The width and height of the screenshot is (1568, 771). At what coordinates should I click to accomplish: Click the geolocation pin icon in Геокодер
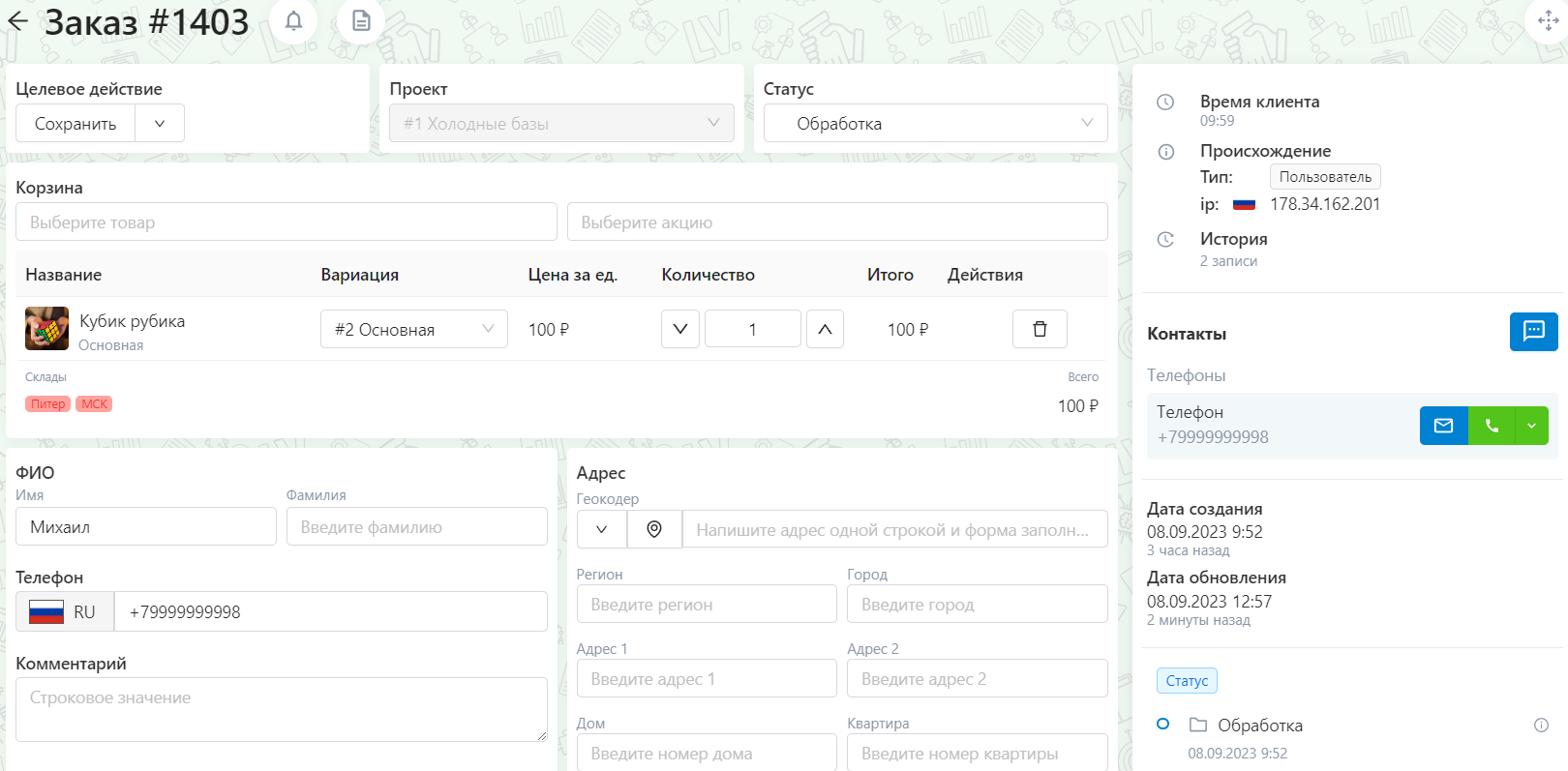[x=654, y=529]
